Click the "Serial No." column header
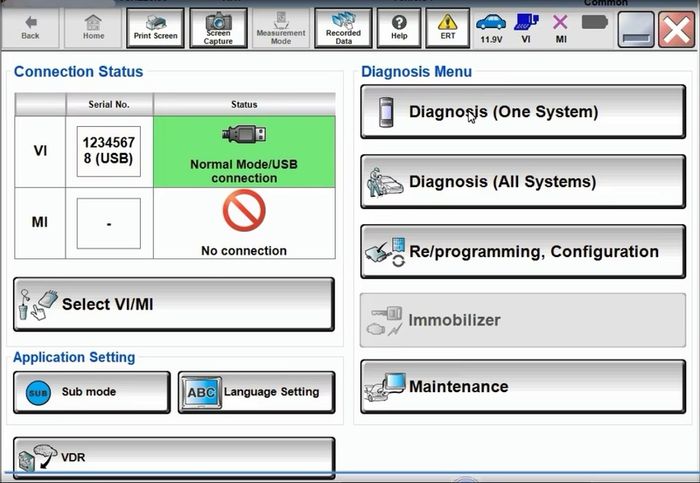The image size is (700, 483). tap(109, 104)
